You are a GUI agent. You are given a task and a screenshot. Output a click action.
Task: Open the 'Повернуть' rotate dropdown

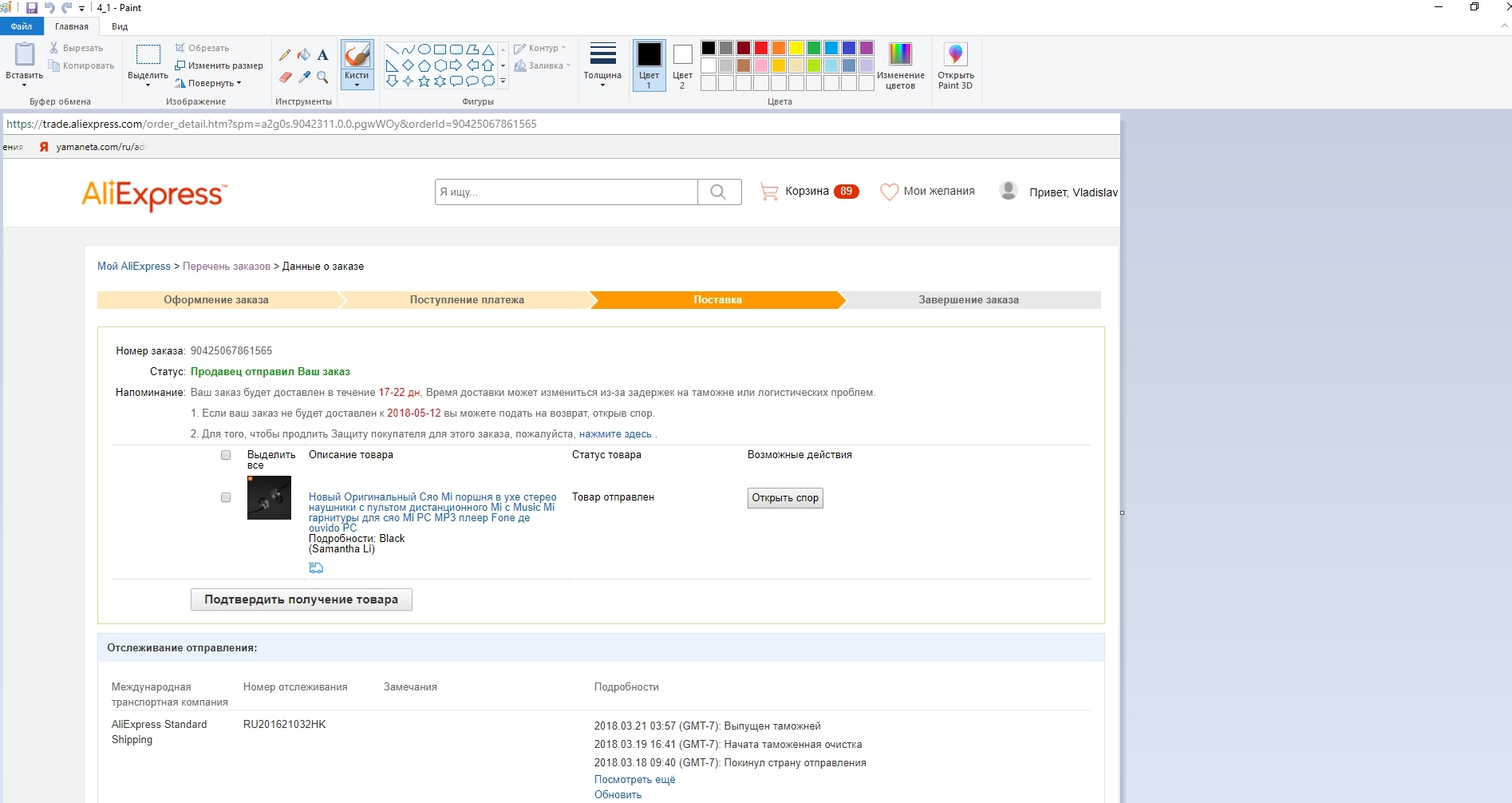pyautogui.click(x=209, y=83)
